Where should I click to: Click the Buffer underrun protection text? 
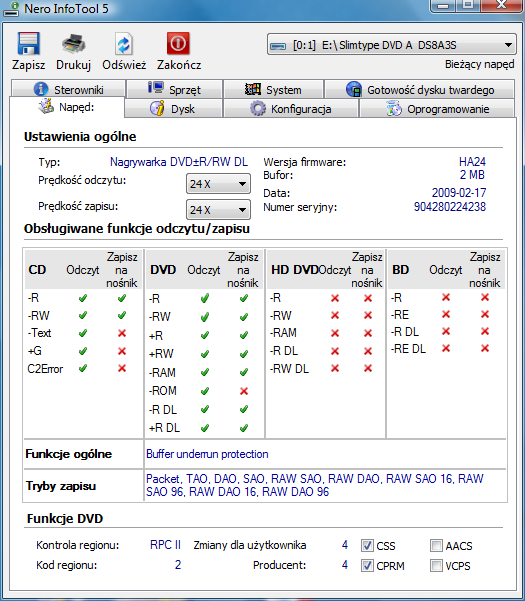[207, 454]
